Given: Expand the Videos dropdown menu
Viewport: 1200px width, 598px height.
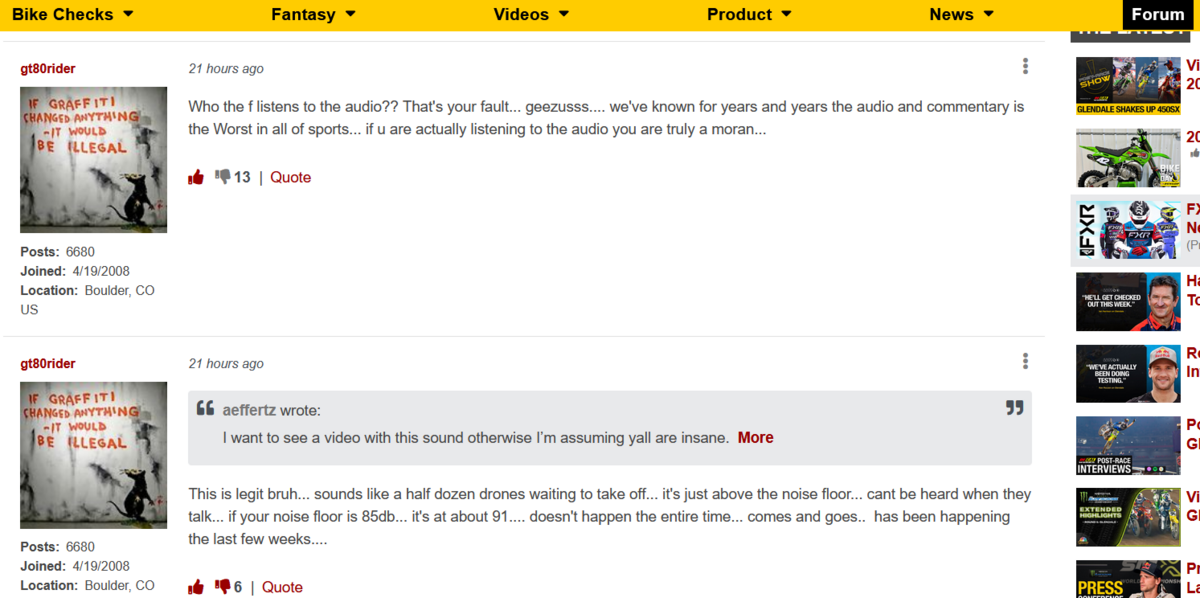Looking at the screenshot, I should pos(531,14).
